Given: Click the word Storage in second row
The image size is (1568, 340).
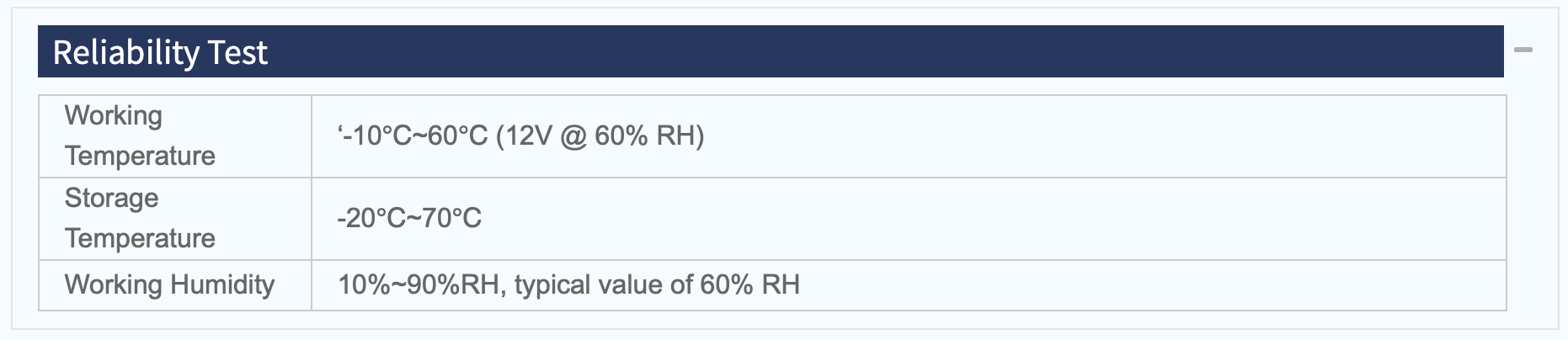Looking at the screenshot, I should [111, 198].
